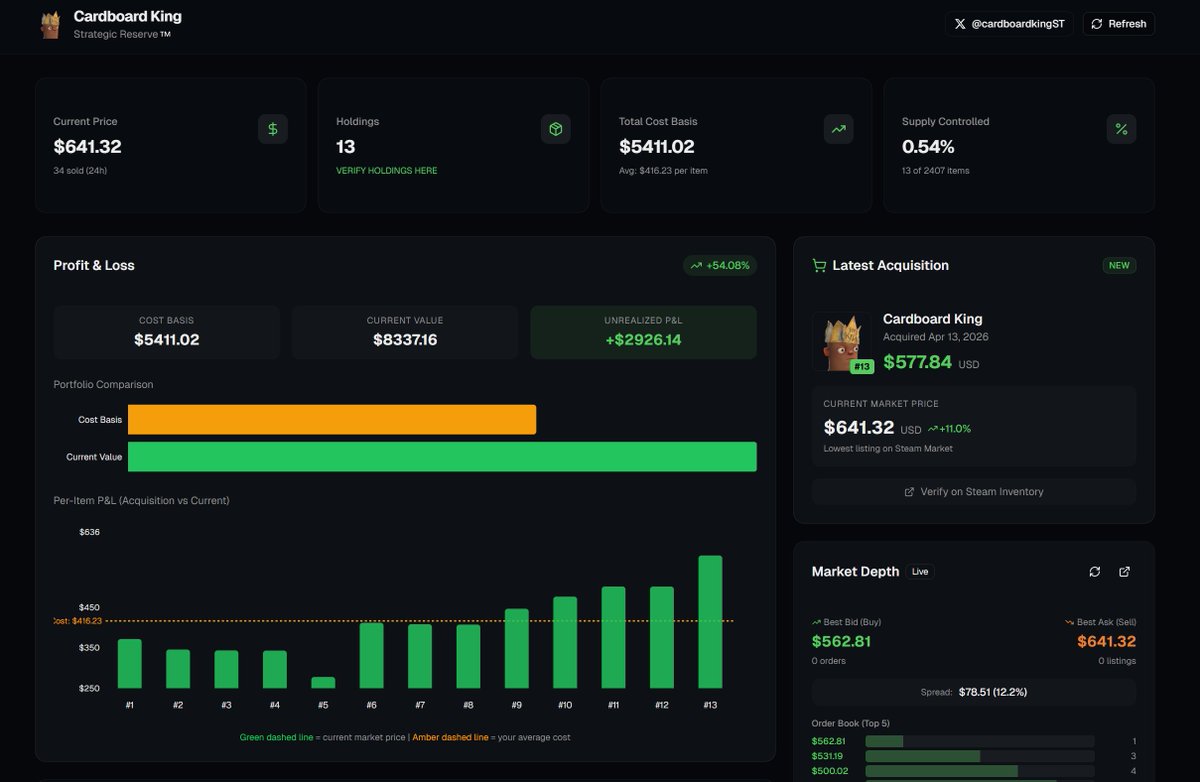Click the dollar sign icon on Current Price card

tap(273, 129)
